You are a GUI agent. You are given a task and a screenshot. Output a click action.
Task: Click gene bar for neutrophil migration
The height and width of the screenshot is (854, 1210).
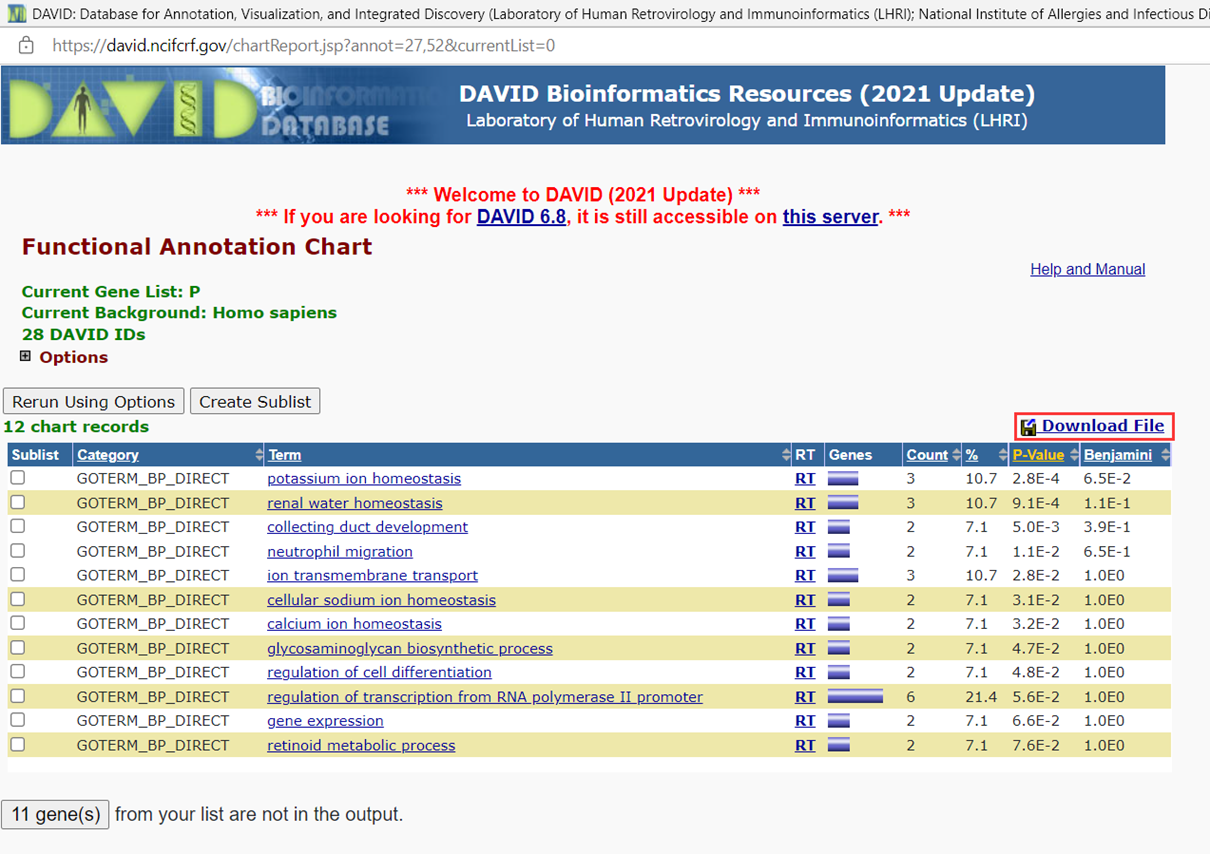[x=838, y=552]
